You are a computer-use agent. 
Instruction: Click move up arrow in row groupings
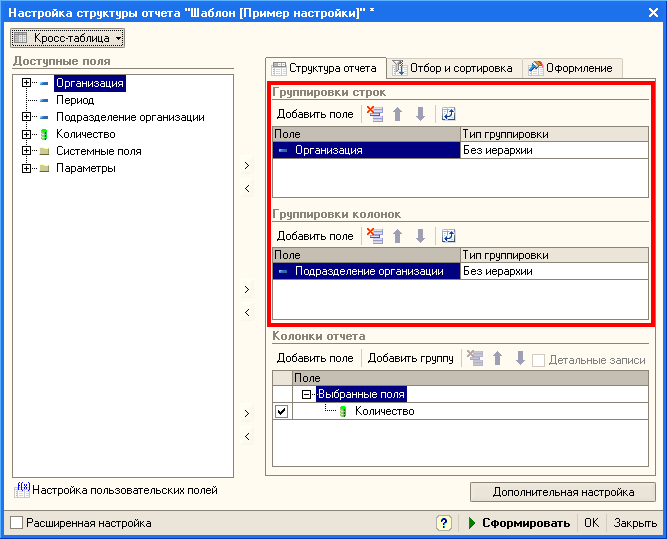[398, 114]
